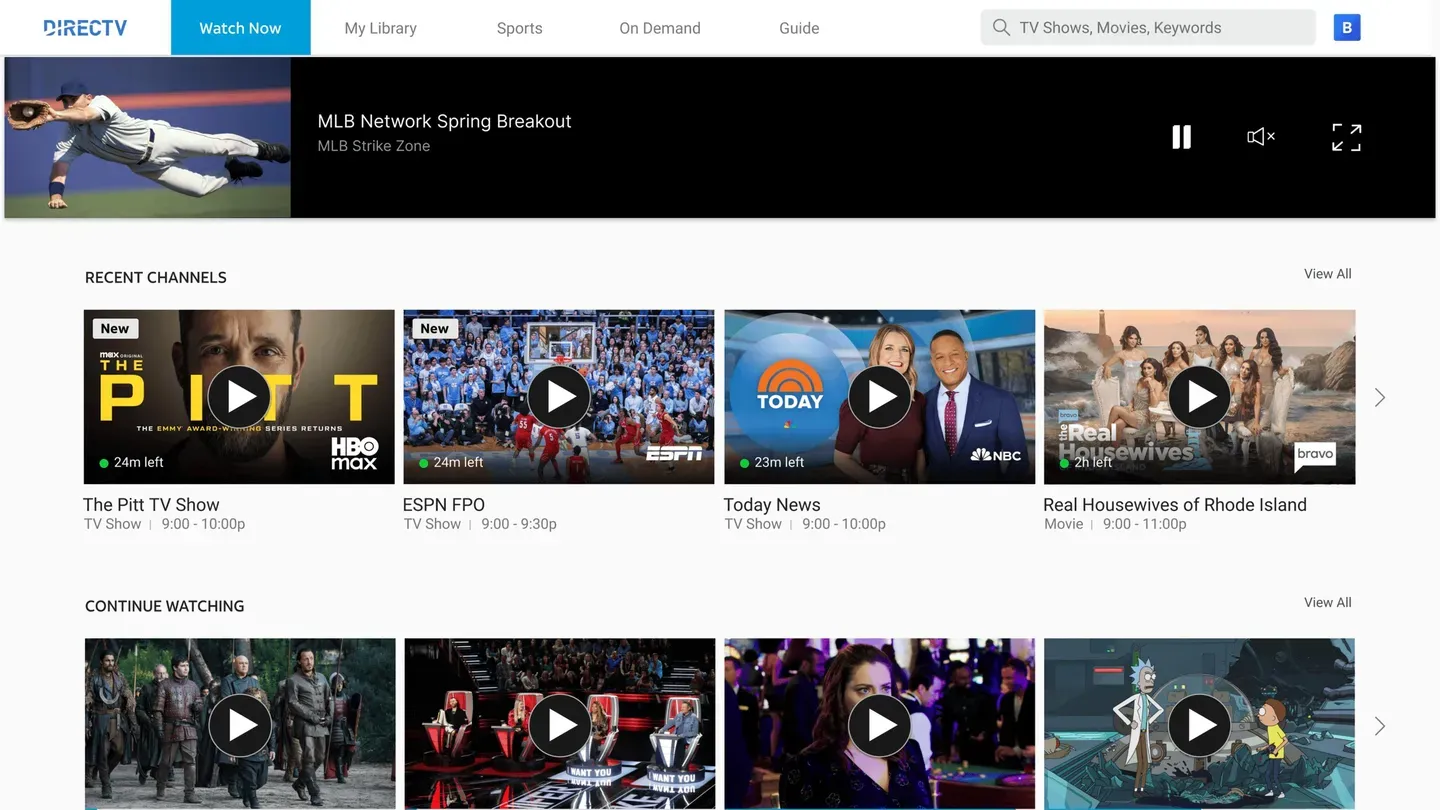
Task: Play ESPN FPO channel
Action: [560, 397]
